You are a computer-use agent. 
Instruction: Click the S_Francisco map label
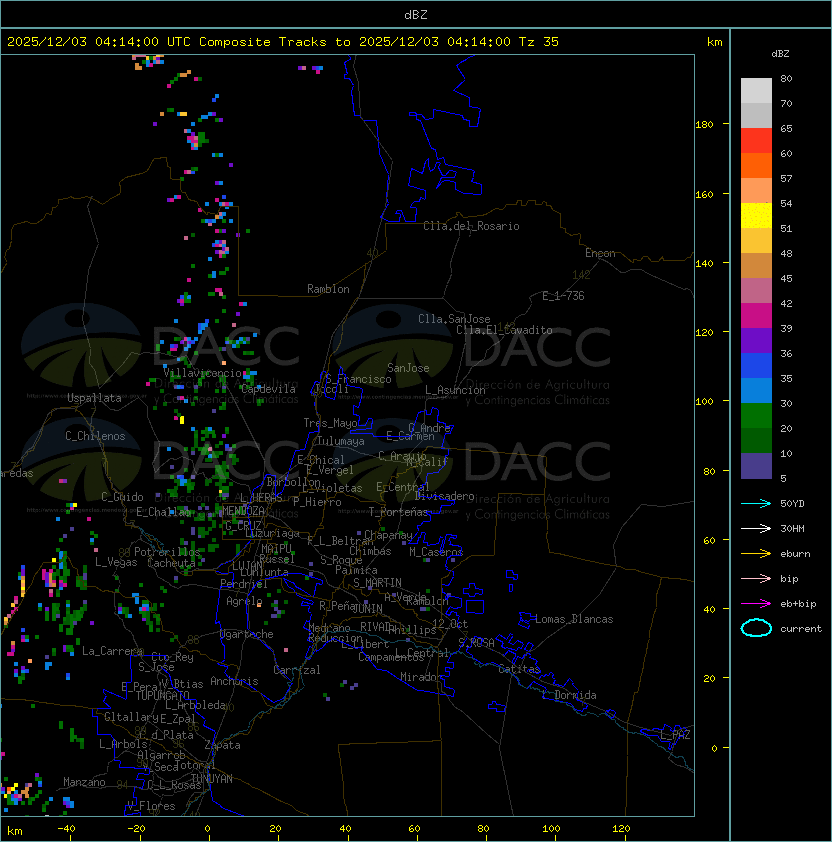(x=358, y=379)
